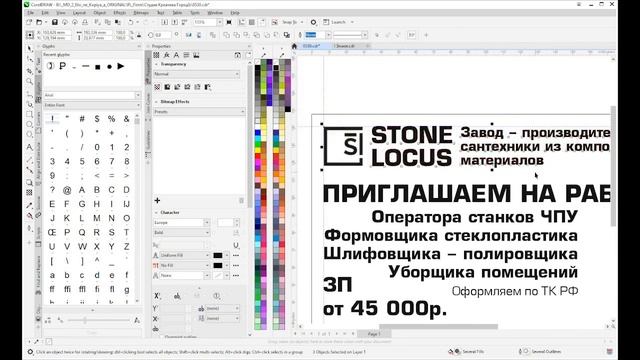
Task: Open the Character tab (A) in Properties
Action: pyautogui.click(x=176, y=55)
